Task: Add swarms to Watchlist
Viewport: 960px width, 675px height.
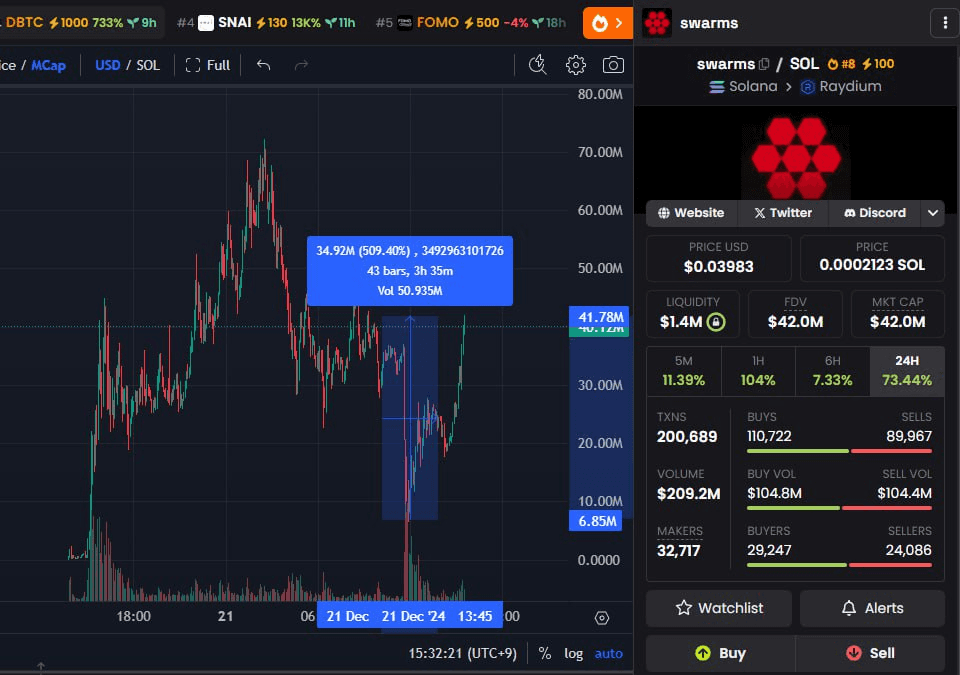Action: (x=719, y=608)
